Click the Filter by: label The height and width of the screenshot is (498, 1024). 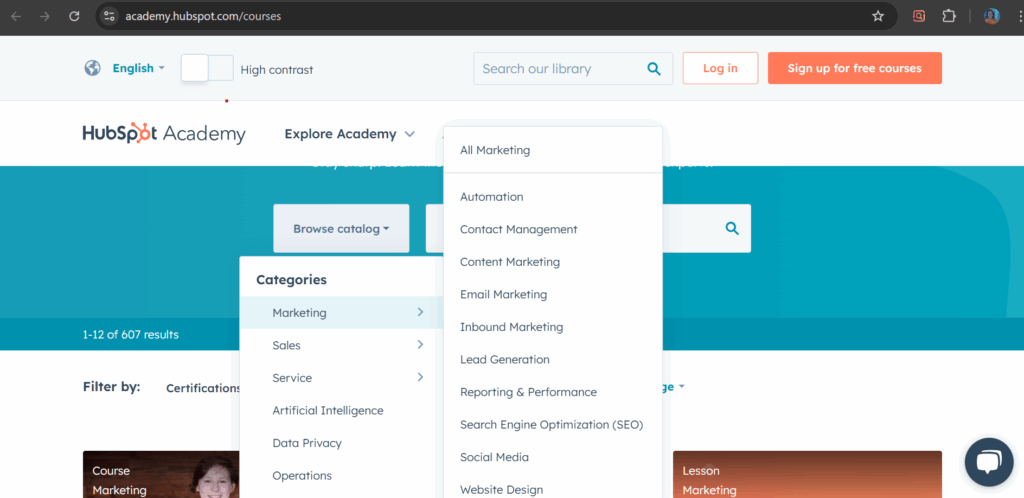tap(112, 386)
